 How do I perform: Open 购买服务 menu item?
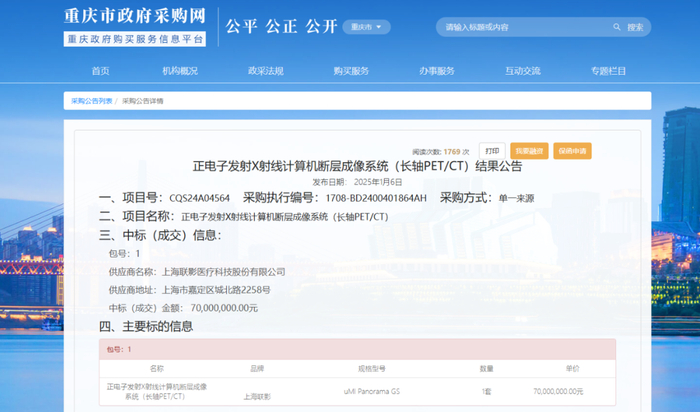(x=351, y=71)
